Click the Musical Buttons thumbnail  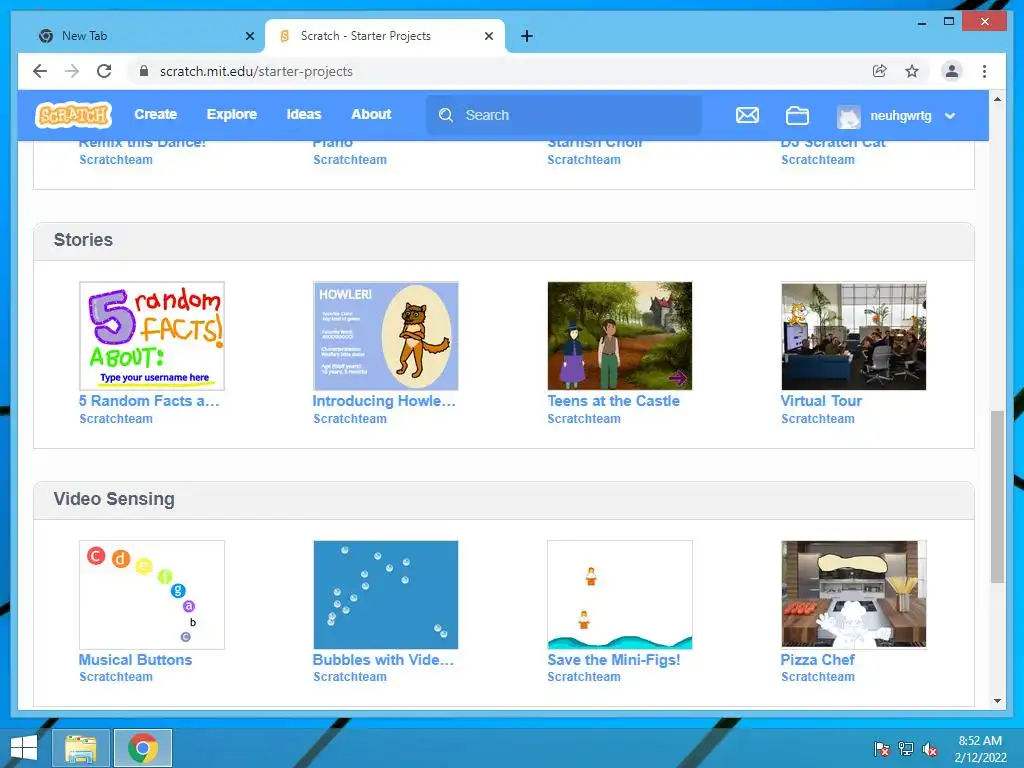pos(152,594)
